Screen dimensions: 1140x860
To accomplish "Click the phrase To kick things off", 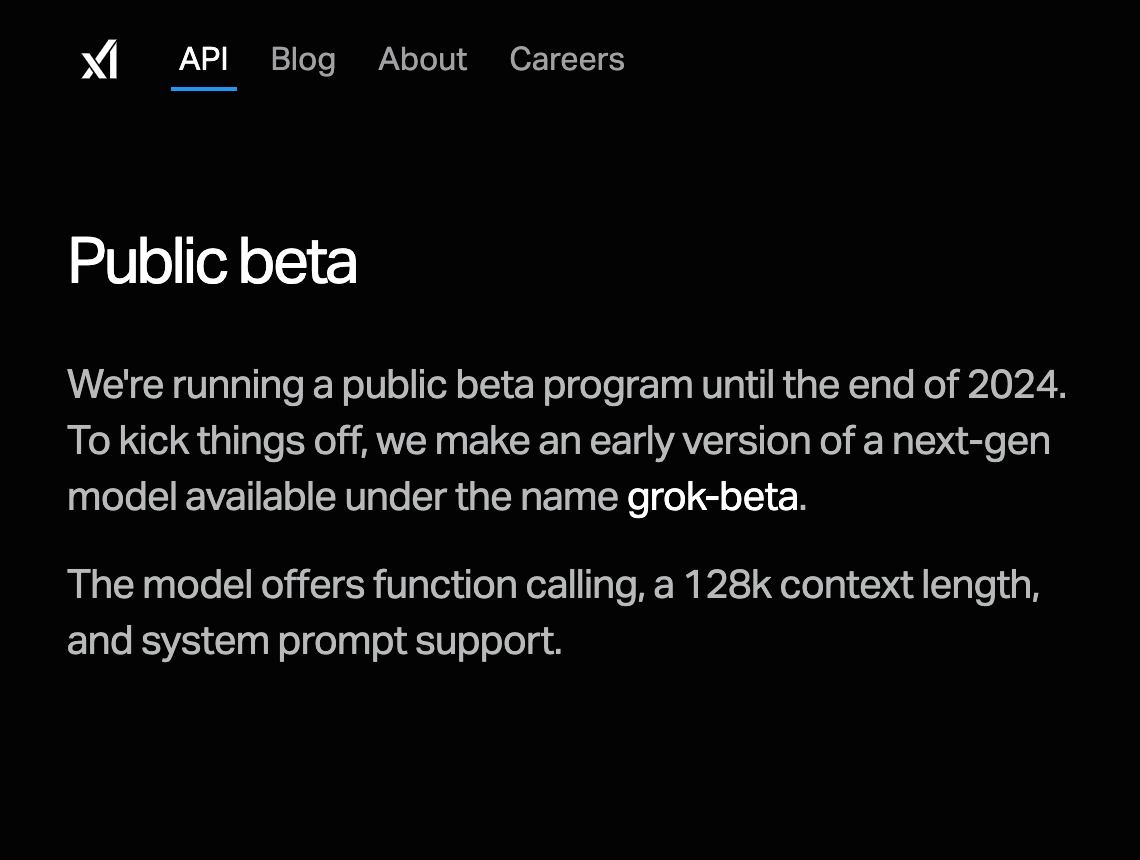I will pyautogui.click(x=216, y=441).
